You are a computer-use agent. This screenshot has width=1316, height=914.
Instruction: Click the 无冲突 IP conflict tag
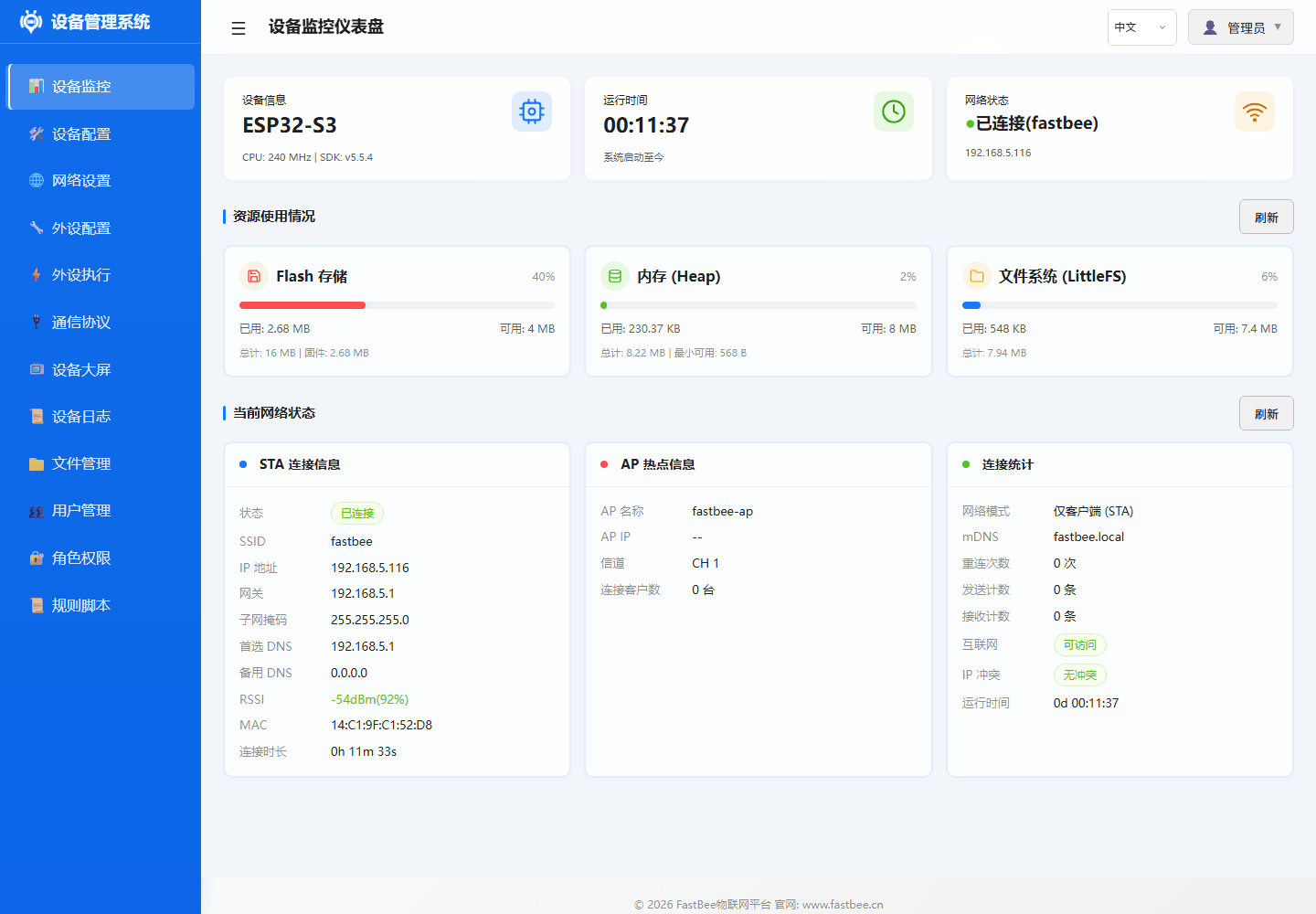(x=1080, y=675)
